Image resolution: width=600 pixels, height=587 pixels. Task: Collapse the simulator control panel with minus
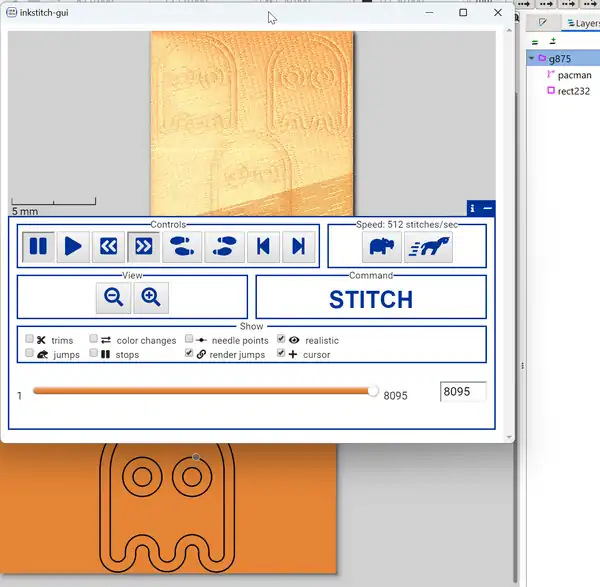coord(488,208)
